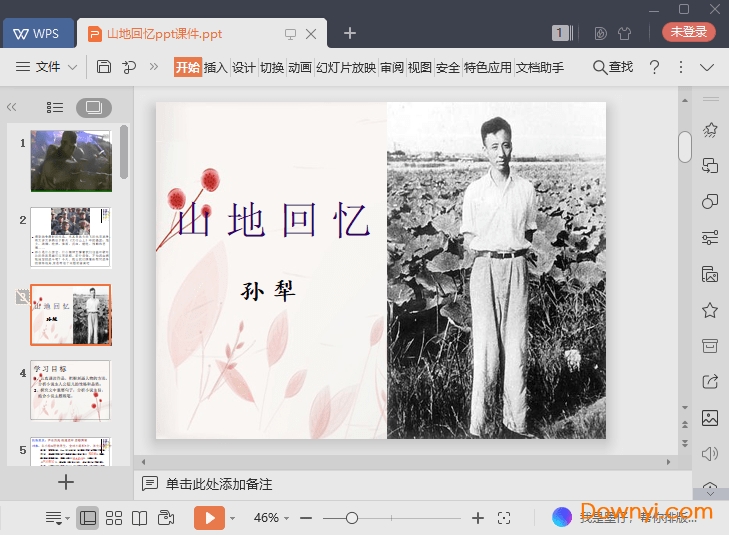This screenshot has width=729, height=535.
Task: Add a new document tab
Action: click(x=350, y=33)
